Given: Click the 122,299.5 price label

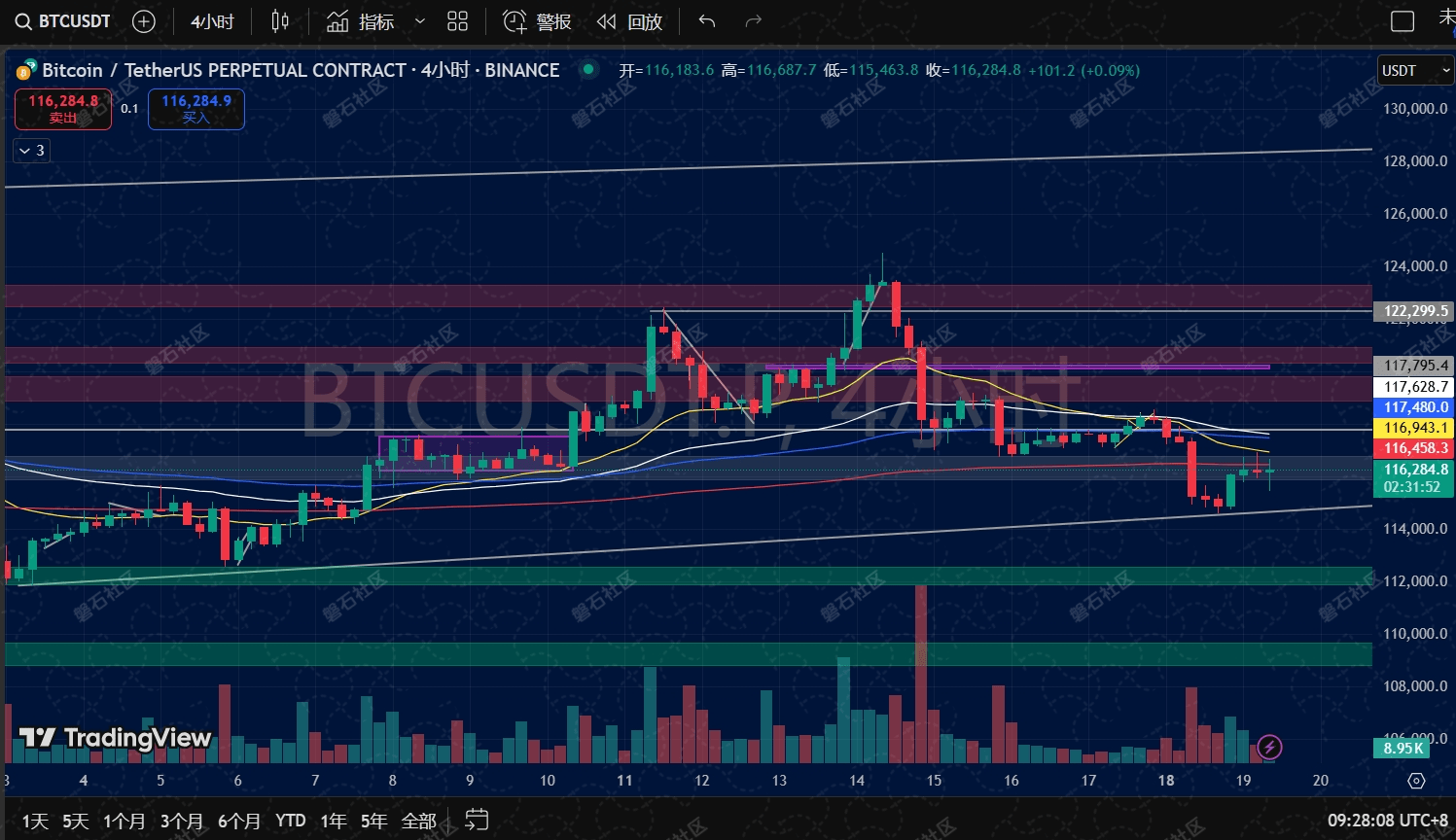Looking at the screenshot, I should click(x=1415, y=311).
